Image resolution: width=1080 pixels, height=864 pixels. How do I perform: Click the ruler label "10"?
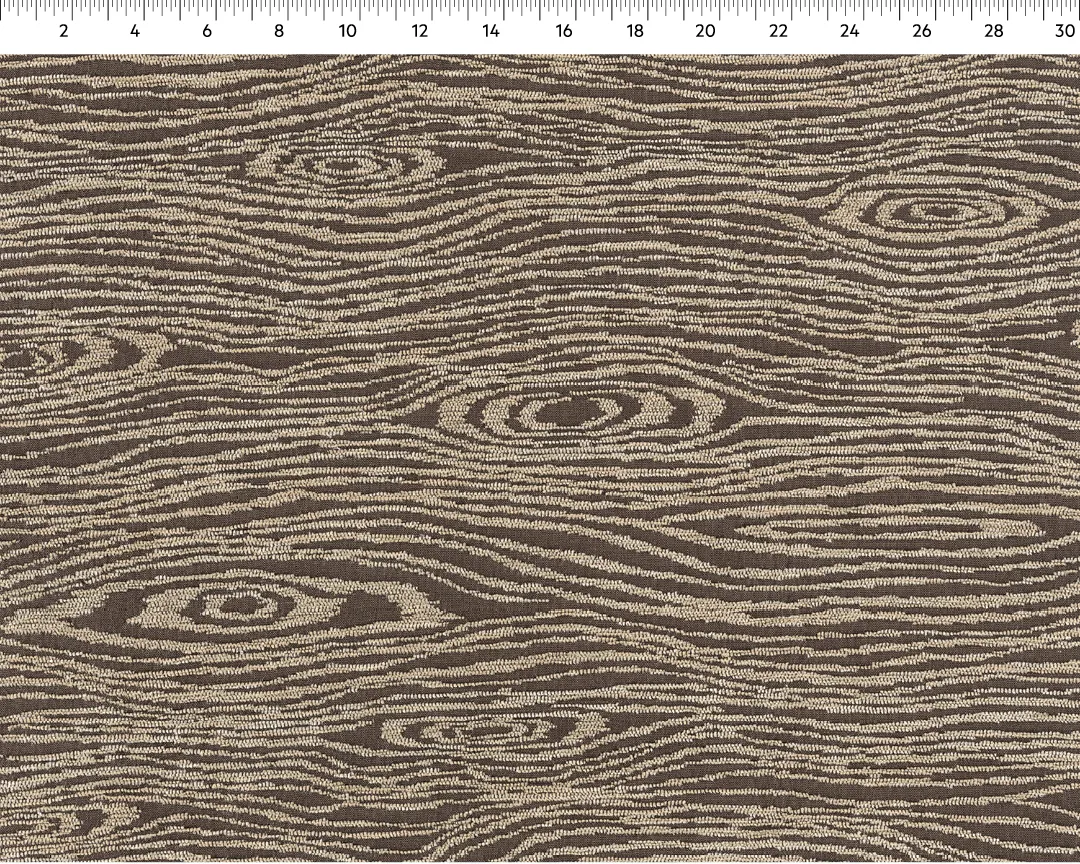point(348,31)
